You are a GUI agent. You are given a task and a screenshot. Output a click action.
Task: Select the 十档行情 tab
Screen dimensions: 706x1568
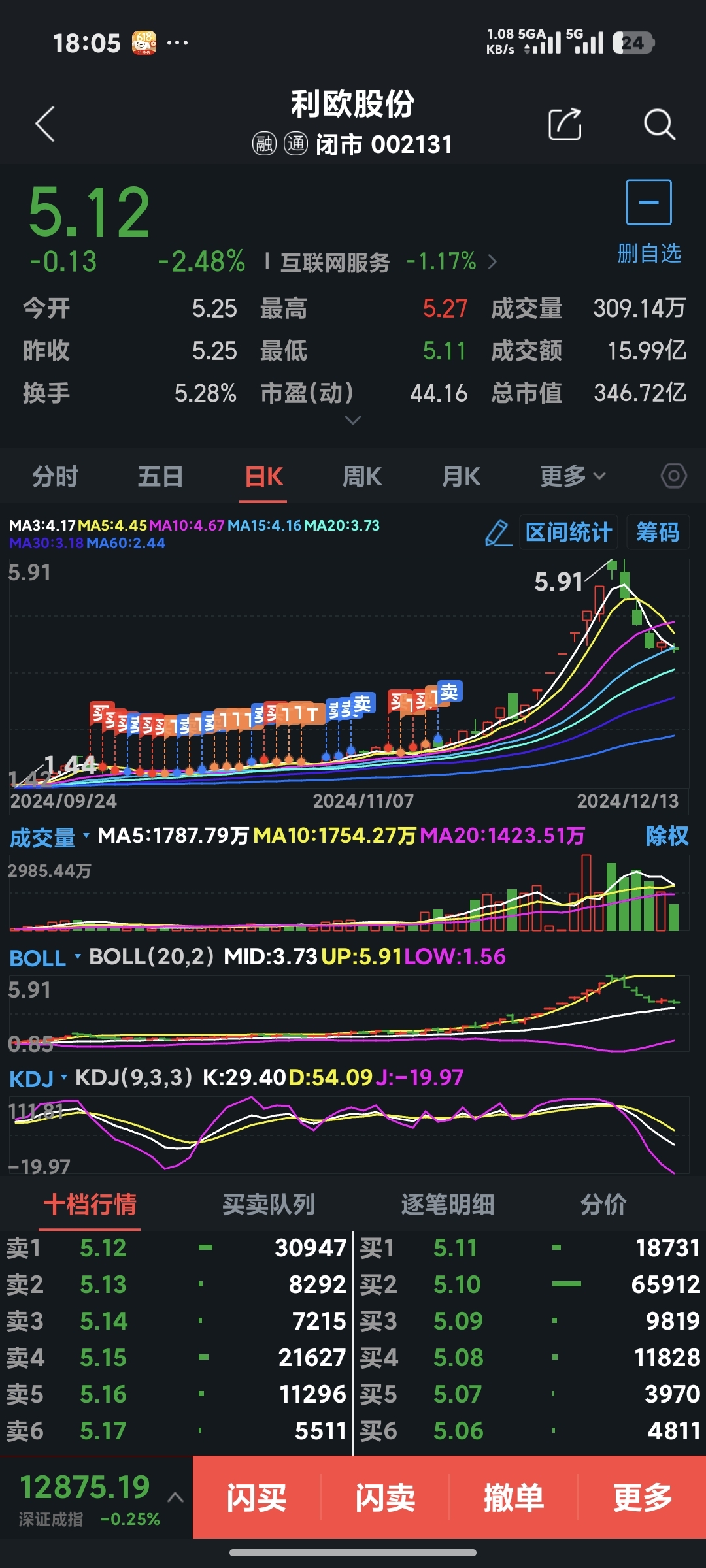click(90, 1204)
